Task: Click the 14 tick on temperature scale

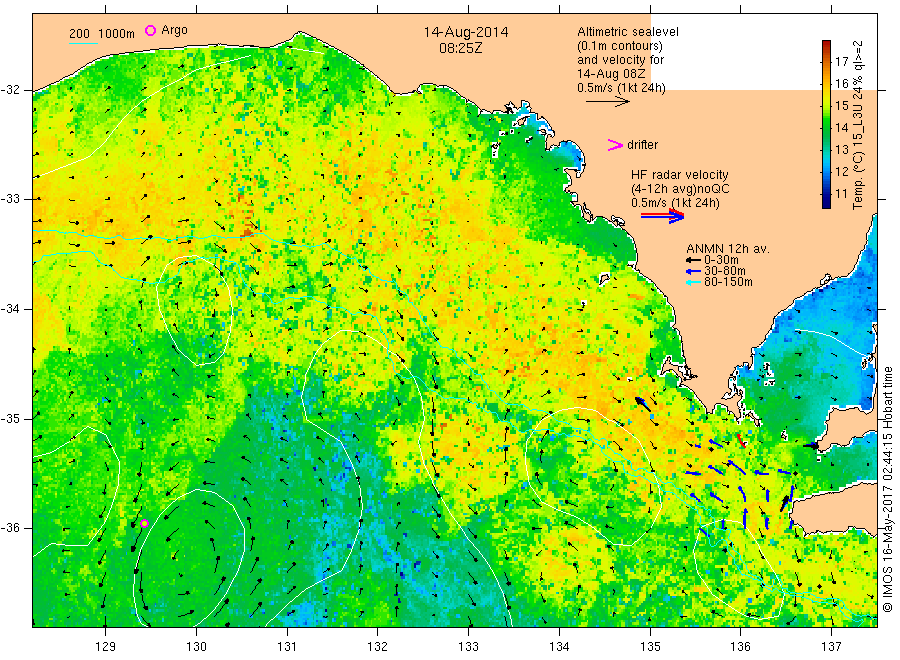Action: pos(841,127)
